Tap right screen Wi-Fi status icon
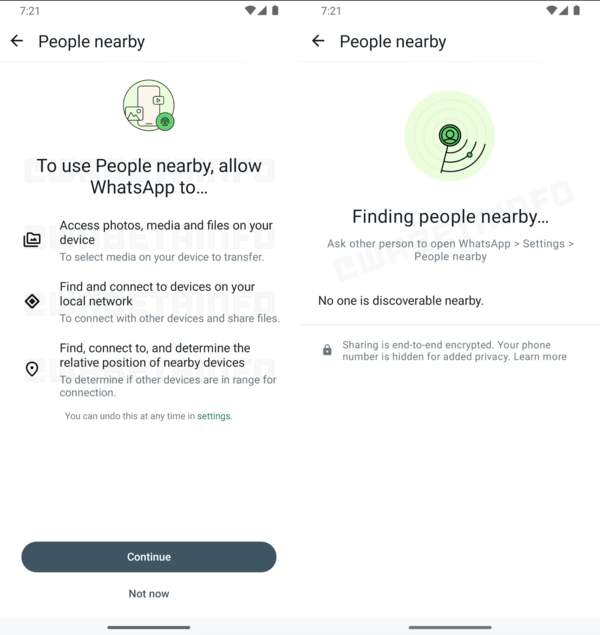The image size is (600, 635). click(x=549, y=10)
